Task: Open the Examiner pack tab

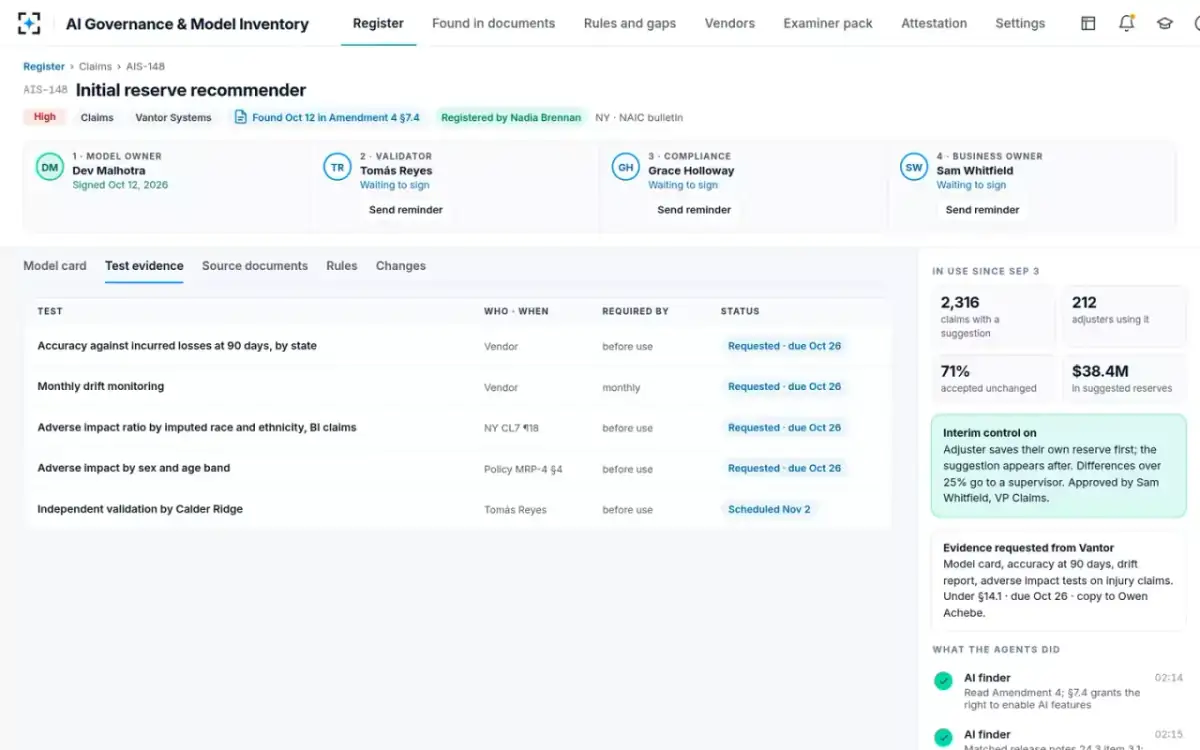Action: [x=828, y=23]
